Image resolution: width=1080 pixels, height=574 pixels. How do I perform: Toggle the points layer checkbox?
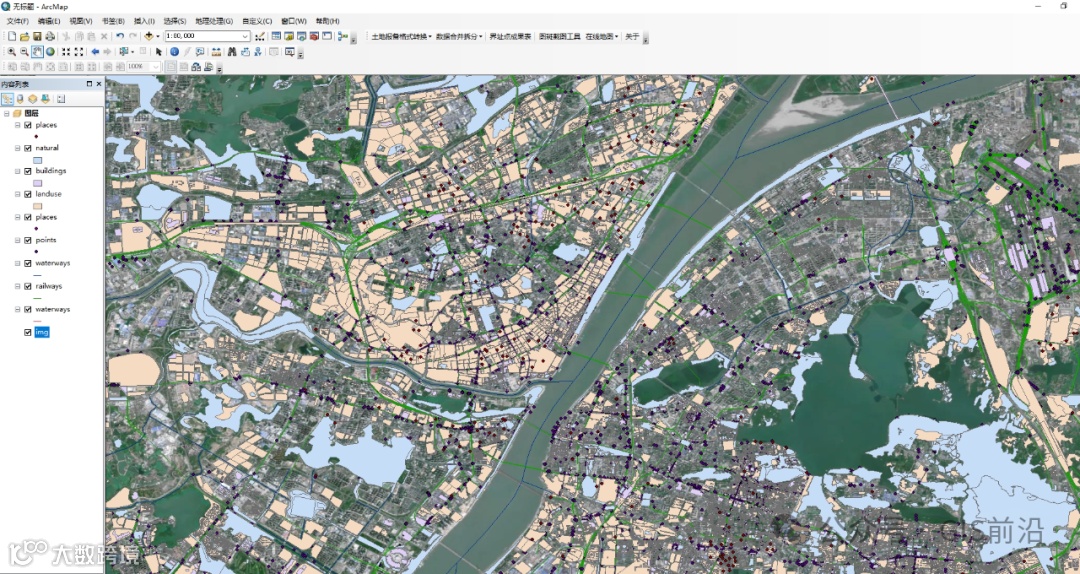click(28, 240)
